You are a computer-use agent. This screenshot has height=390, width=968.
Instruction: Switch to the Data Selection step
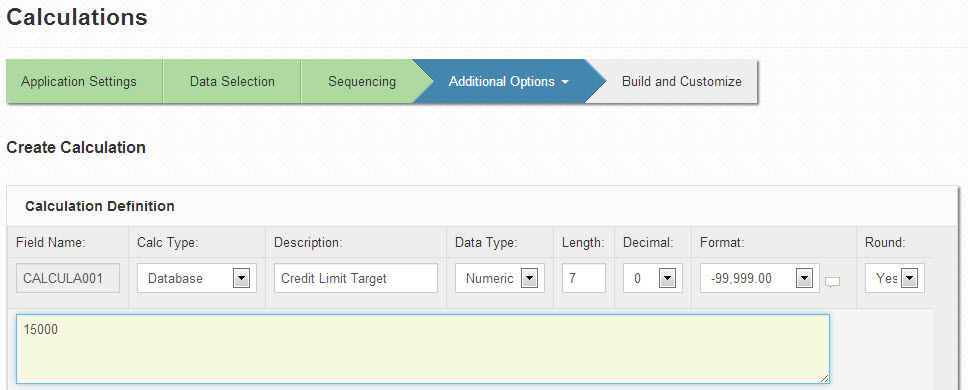(x=232, y=81)
